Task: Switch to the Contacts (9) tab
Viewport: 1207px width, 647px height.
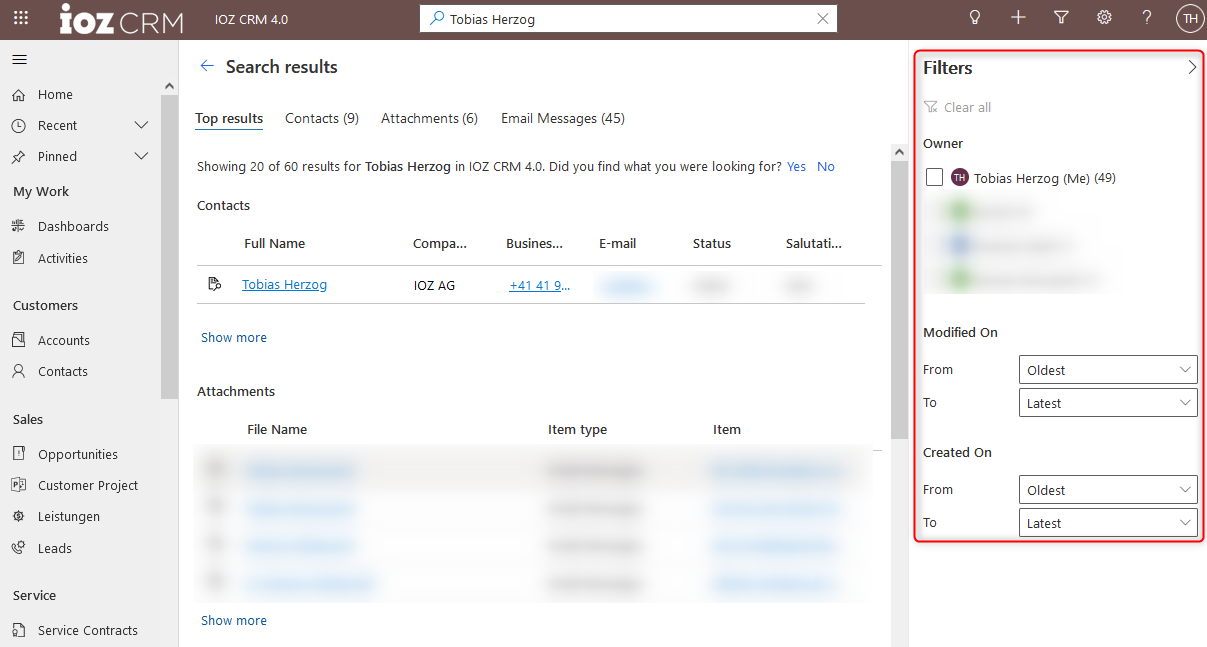Action: (x=322, y=118)
